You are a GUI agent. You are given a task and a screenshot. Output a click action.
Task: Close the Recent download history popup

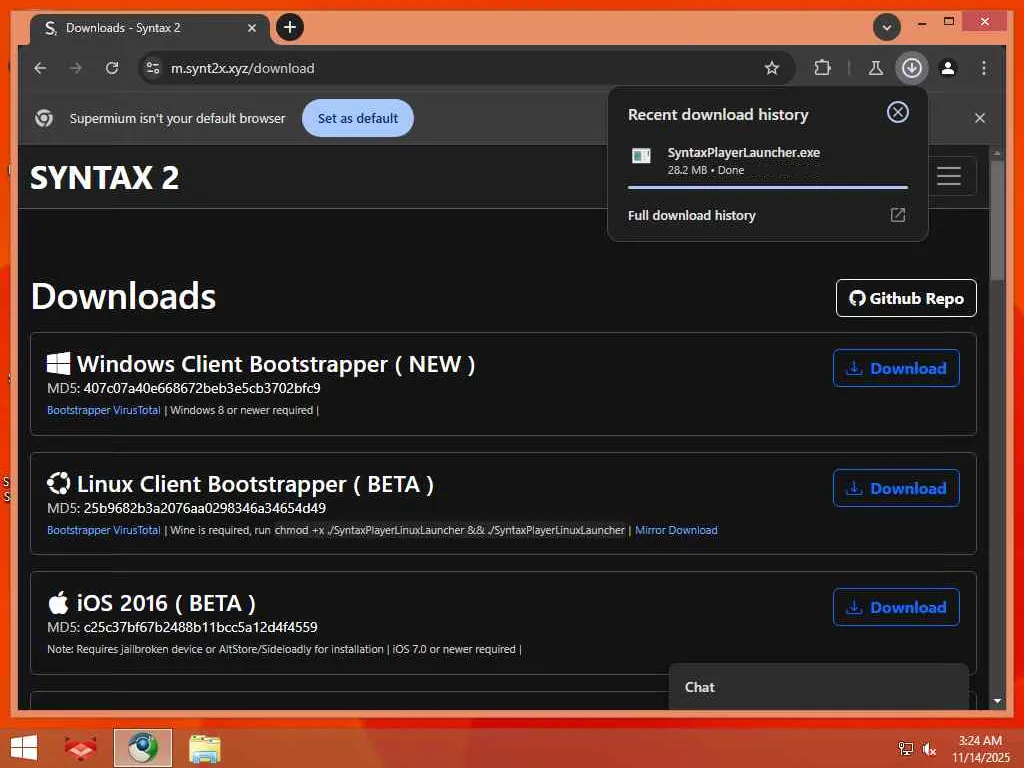tap(897, 112)
